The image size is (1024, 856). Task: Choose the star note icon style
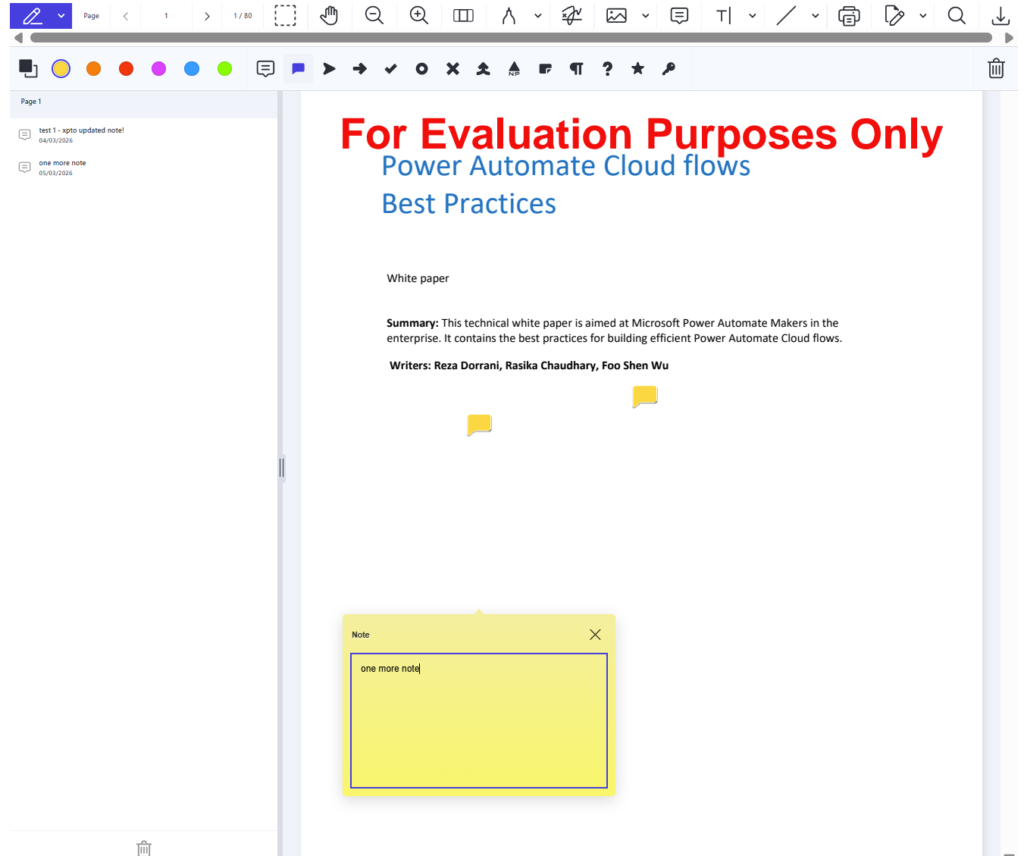pos(638,69)
